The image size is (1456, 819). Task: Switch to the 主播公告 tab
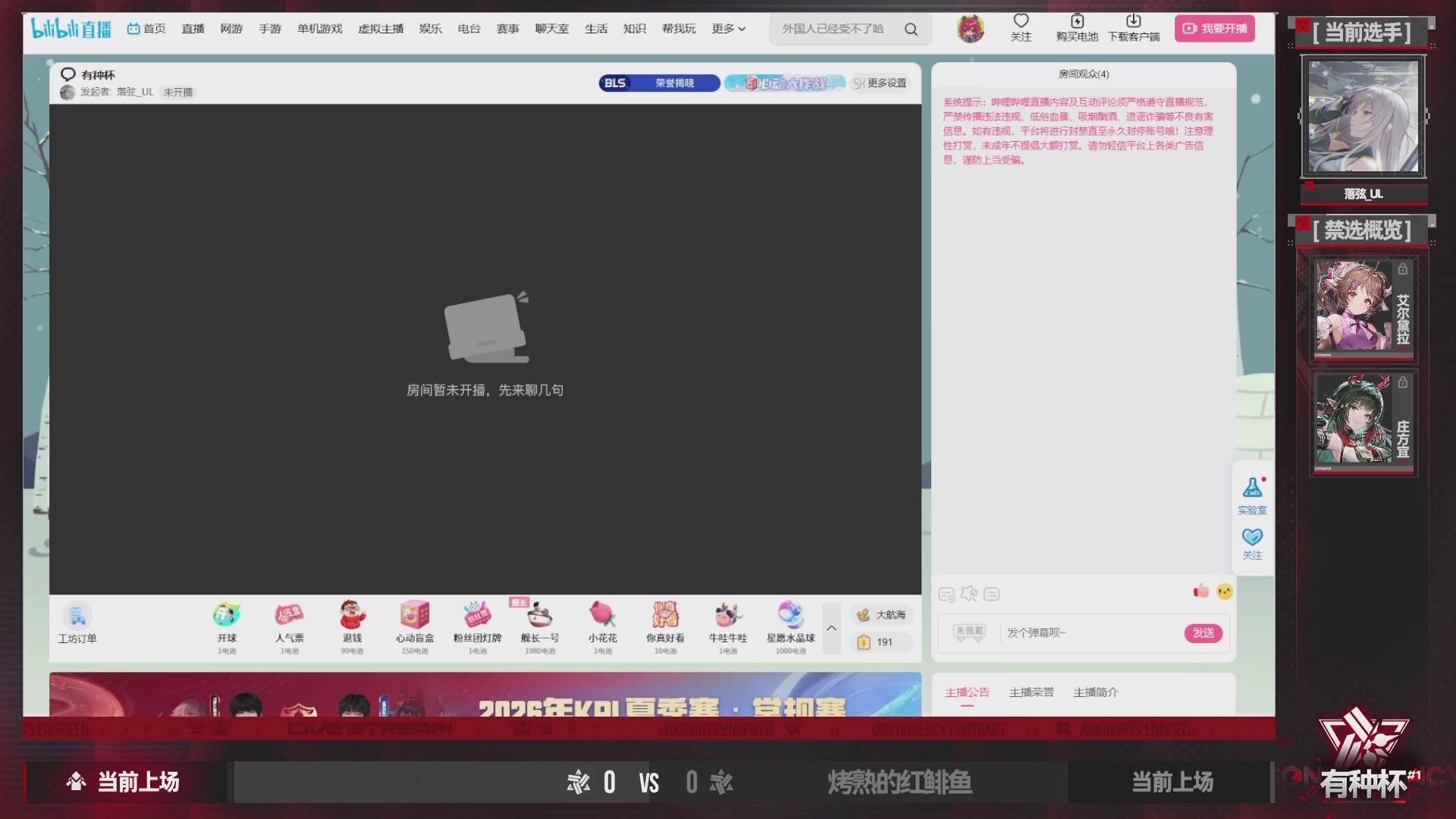coord(967,692)
